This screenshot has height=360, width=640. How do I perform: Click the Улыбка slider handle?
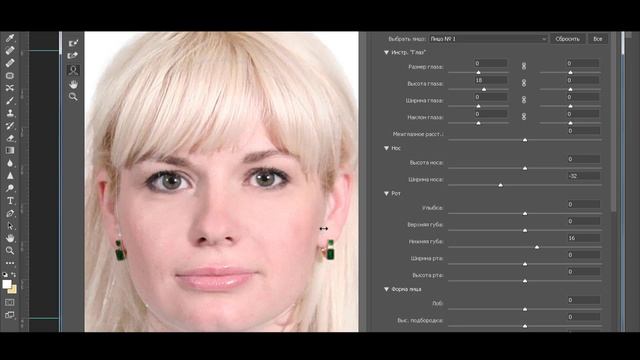(x=525, y=213)
